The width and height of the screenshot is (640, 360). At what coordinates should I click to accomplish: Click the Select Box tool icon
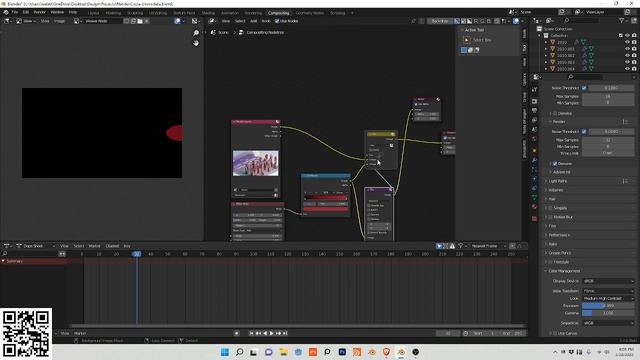(x=467, y=40)
